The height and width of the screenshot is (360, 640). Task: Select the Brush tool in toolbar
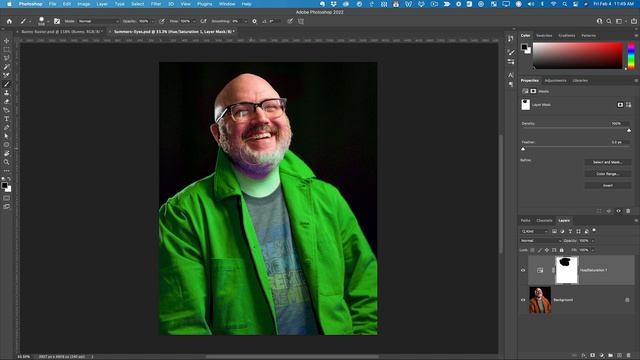point(7,84)
